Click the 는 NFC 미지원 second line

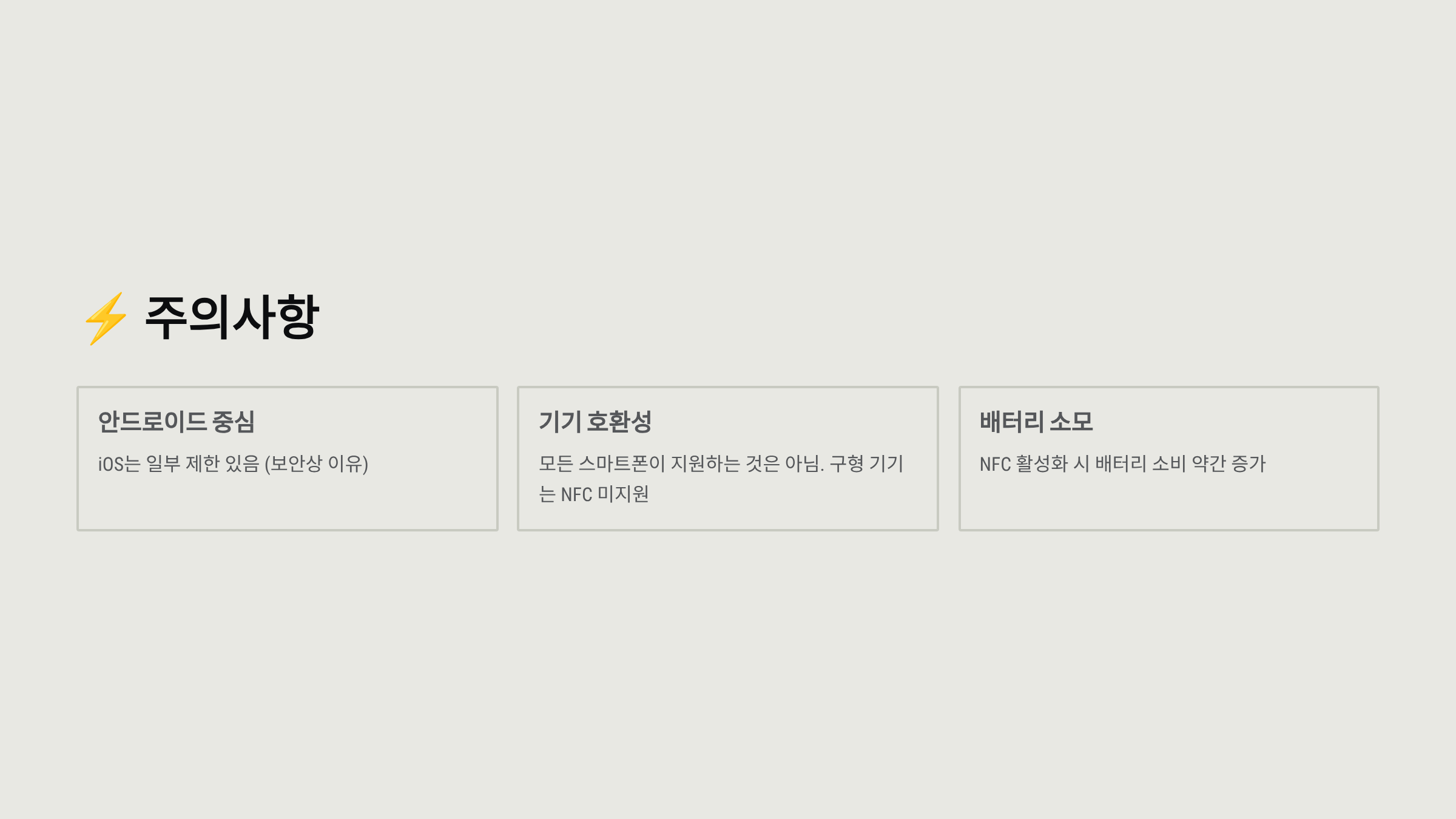click(593, 494)
